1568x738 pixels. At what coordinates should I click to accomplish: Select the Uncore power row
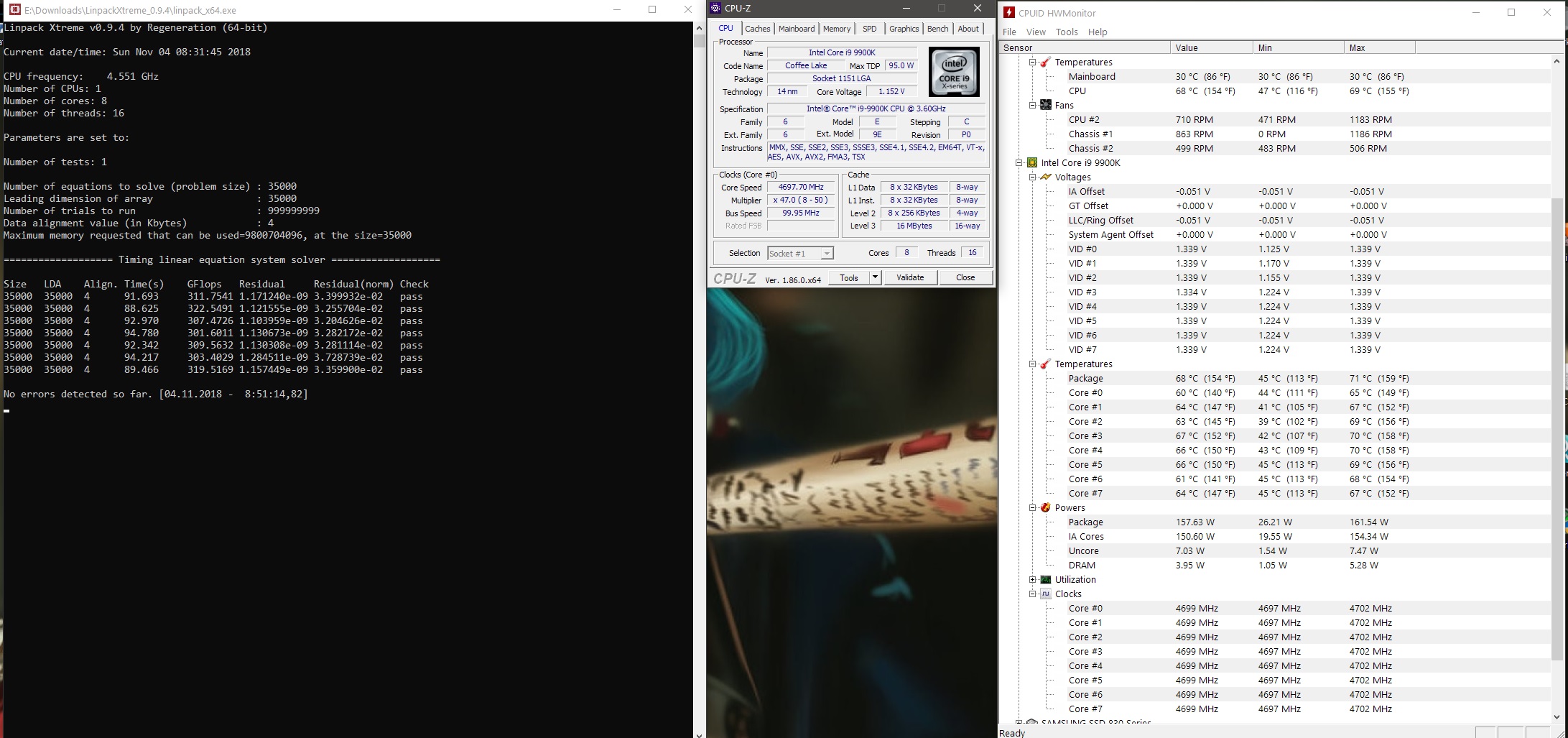coord(1275,551)
